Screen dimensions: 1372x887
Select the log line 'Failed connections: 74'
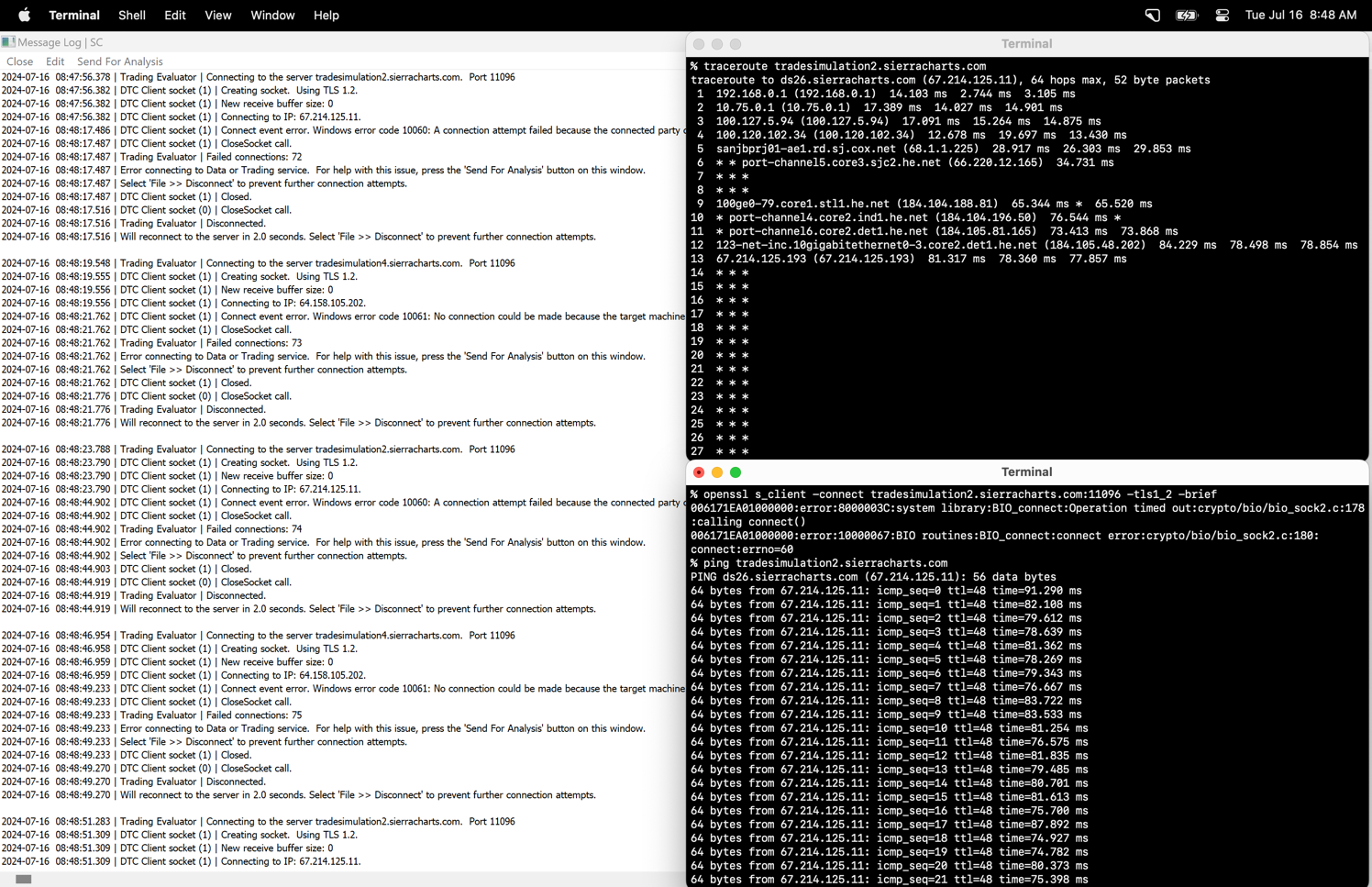coord(152,529)
